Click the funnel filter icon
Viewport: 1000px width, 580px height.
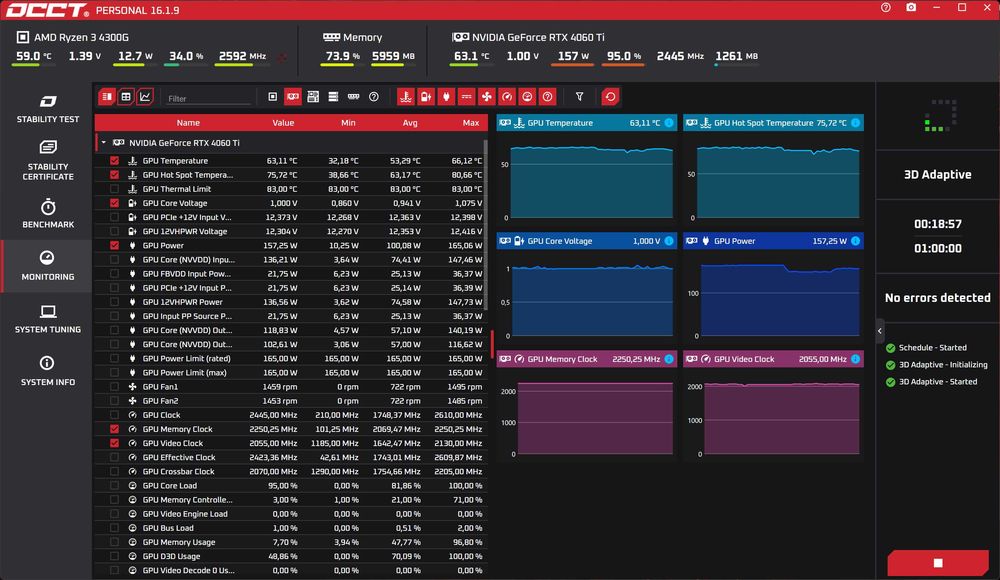click(x=580, y=97)
